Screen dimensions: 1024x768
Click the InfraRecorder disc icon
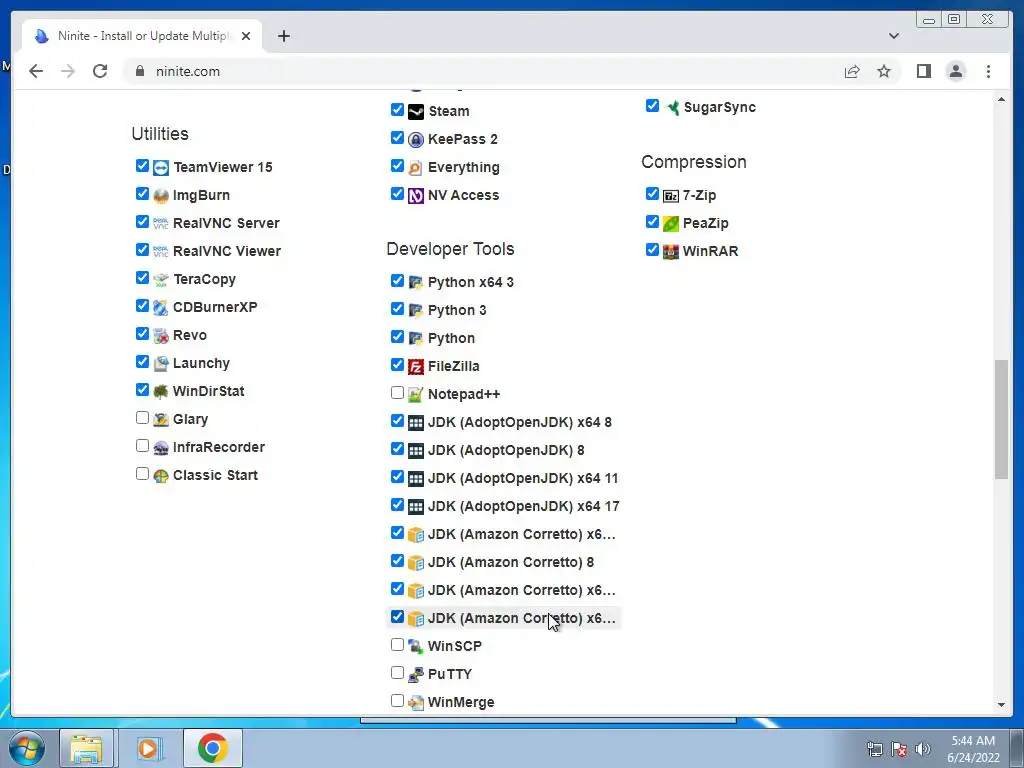pos(161,448)
